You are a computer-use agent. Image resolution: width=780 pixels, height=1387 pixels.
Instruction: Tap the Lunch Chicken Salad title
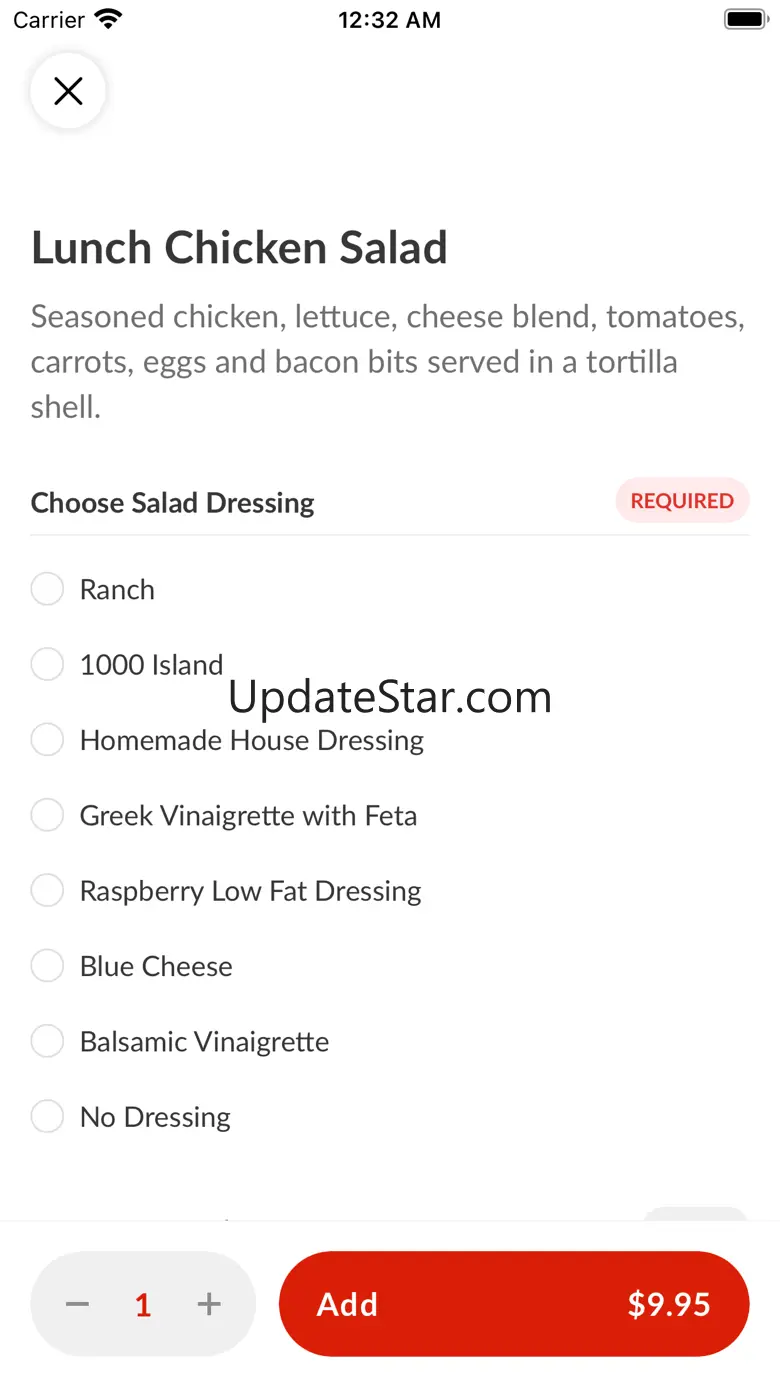pyautogui.click(x=239, y=248)
